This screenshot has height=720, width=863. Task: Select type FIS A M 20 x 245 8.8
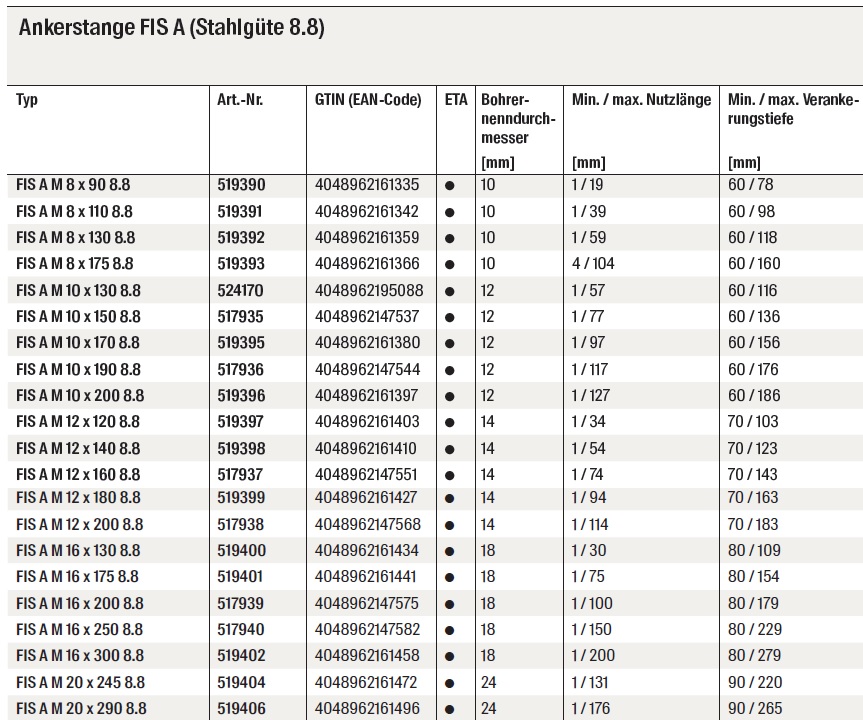(80, 683)
